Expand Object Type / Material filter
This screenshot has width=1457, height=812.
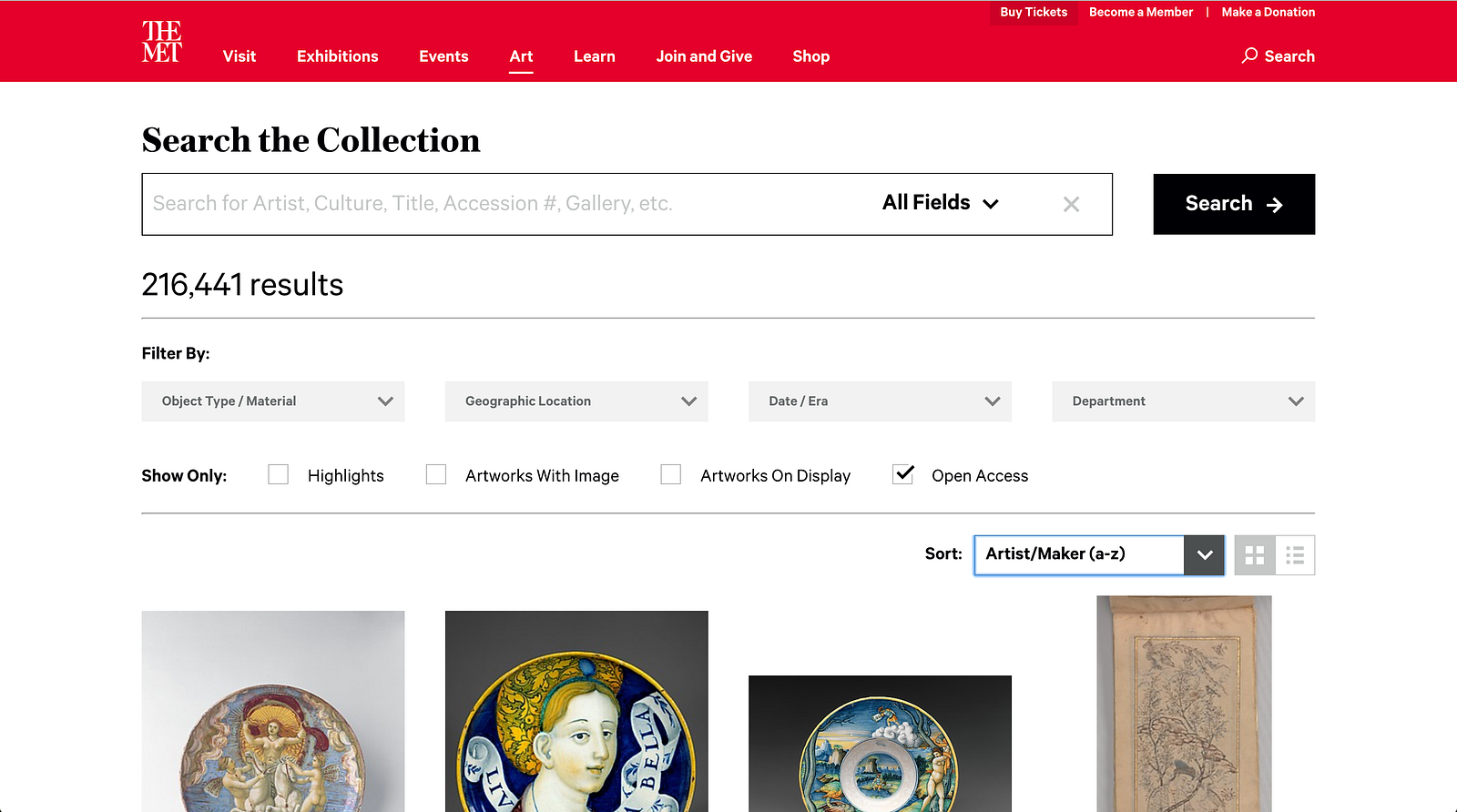273,401
